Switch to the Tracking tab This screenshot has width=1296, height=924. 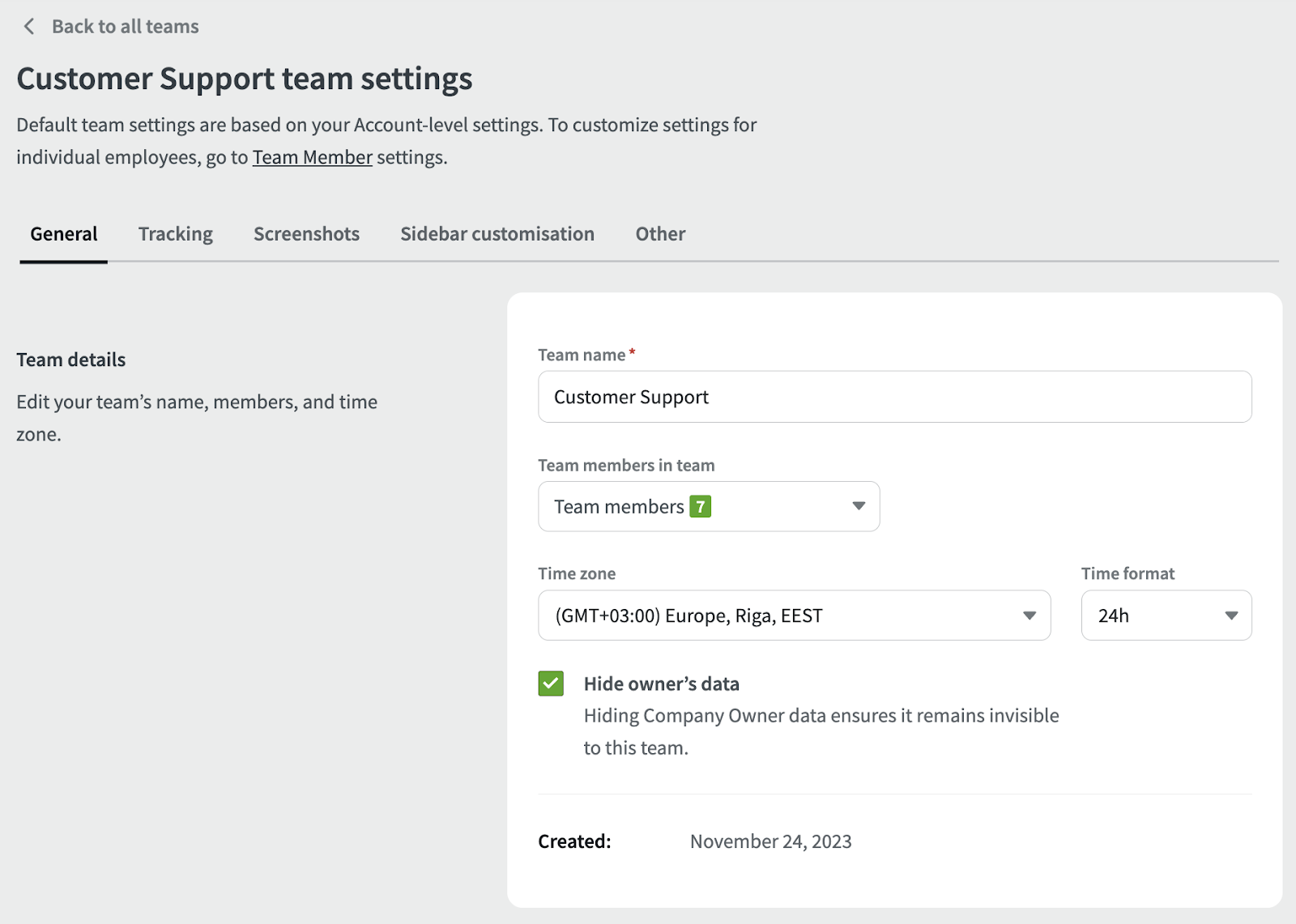175,234
